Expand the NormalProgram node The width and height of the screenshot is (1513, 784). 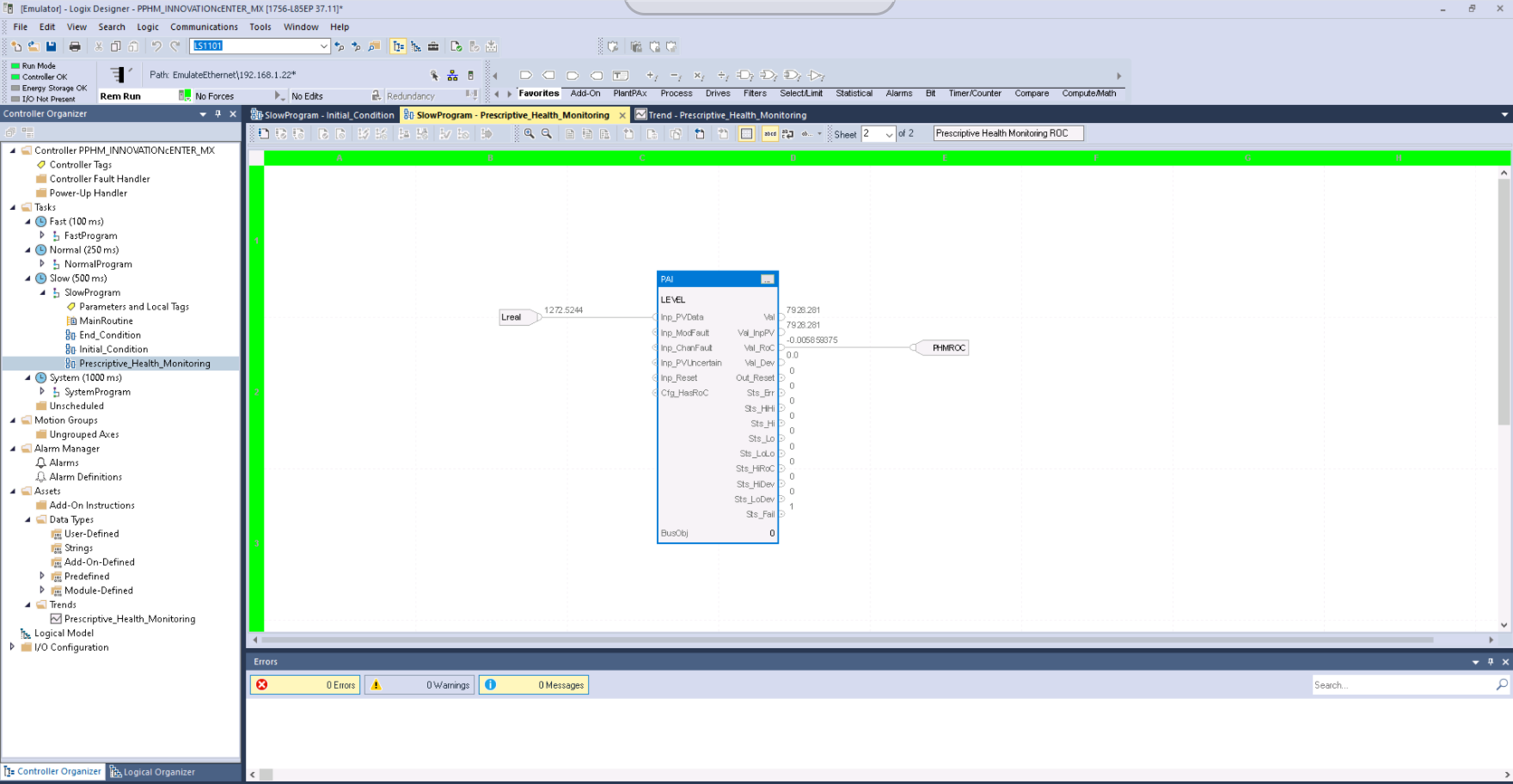coord(42,264)
